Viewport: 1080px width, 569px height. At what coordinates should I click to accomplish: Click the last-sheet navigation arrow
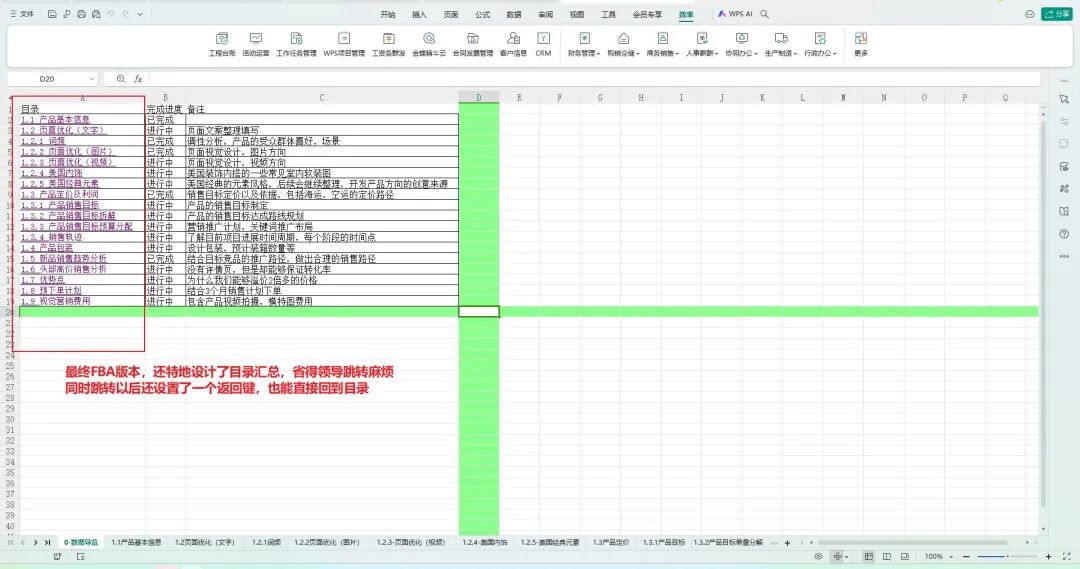(48, 543)
